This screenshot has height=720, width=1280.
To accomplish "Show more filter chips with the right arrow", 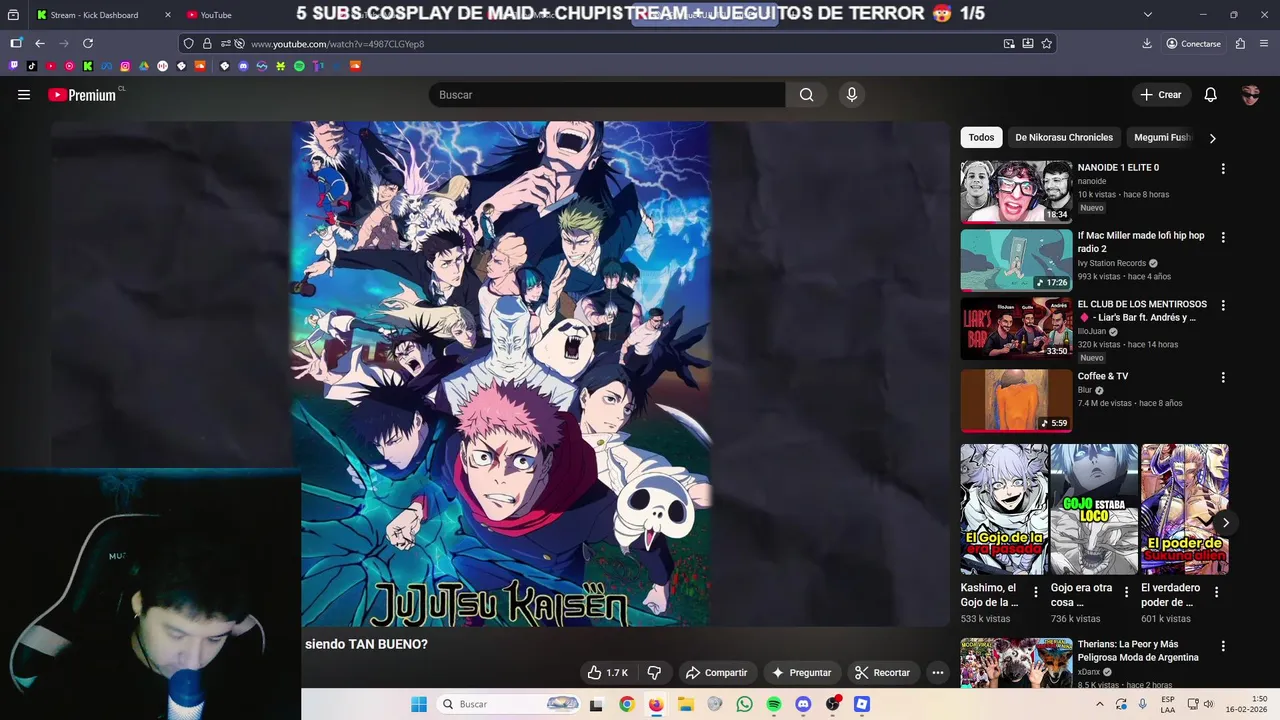I will click(1212, 138).
